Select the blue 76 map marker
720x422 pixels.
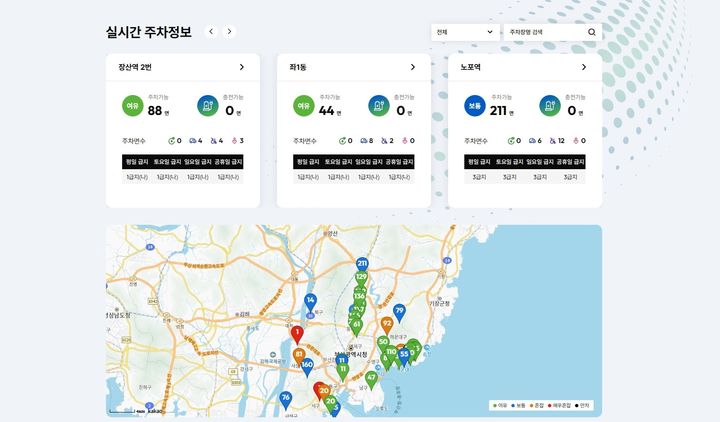point(286,399)
